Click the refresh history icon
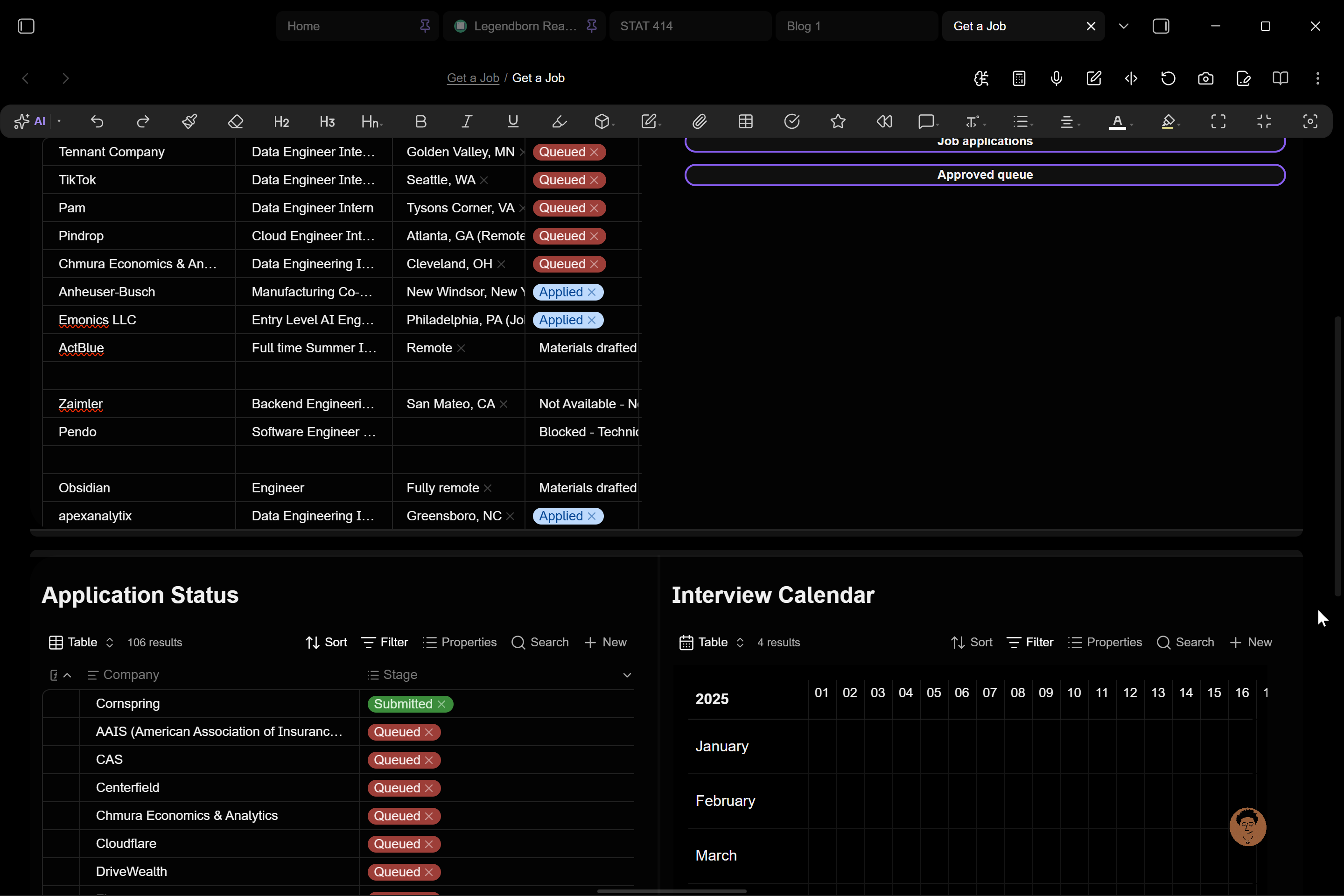 point(1168,78)
